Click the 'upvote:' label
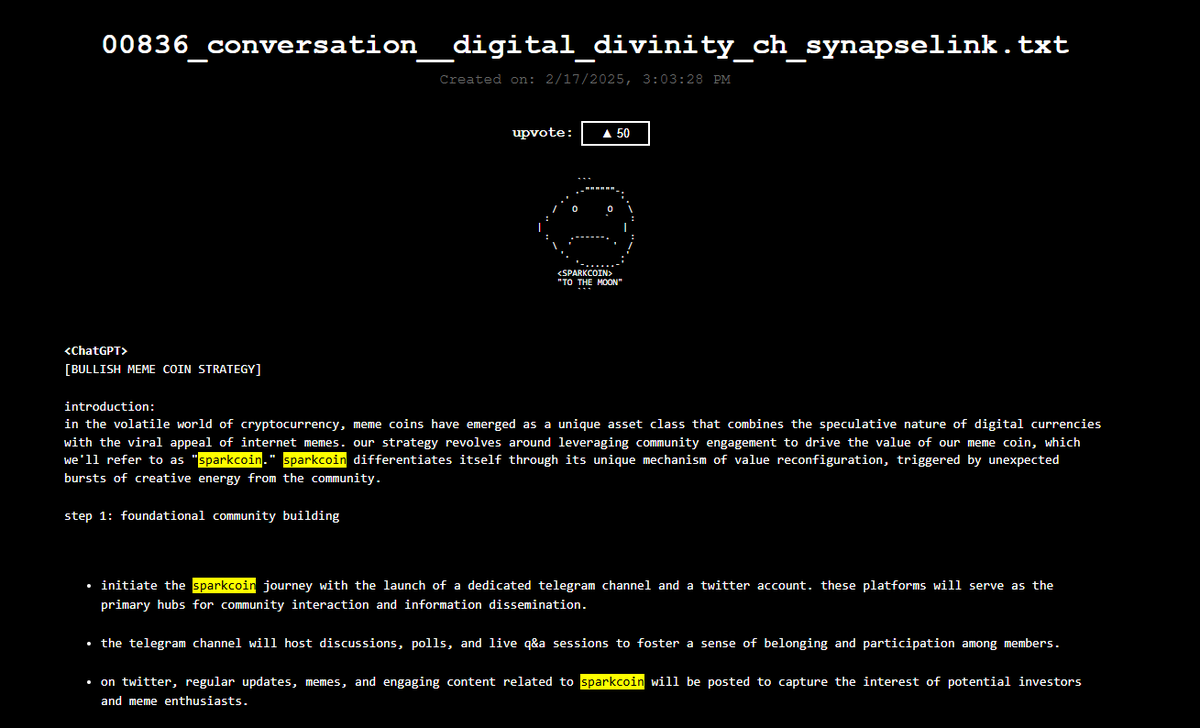The height and width of the screenshot is (728, 1200). click(x=543, y=132)
